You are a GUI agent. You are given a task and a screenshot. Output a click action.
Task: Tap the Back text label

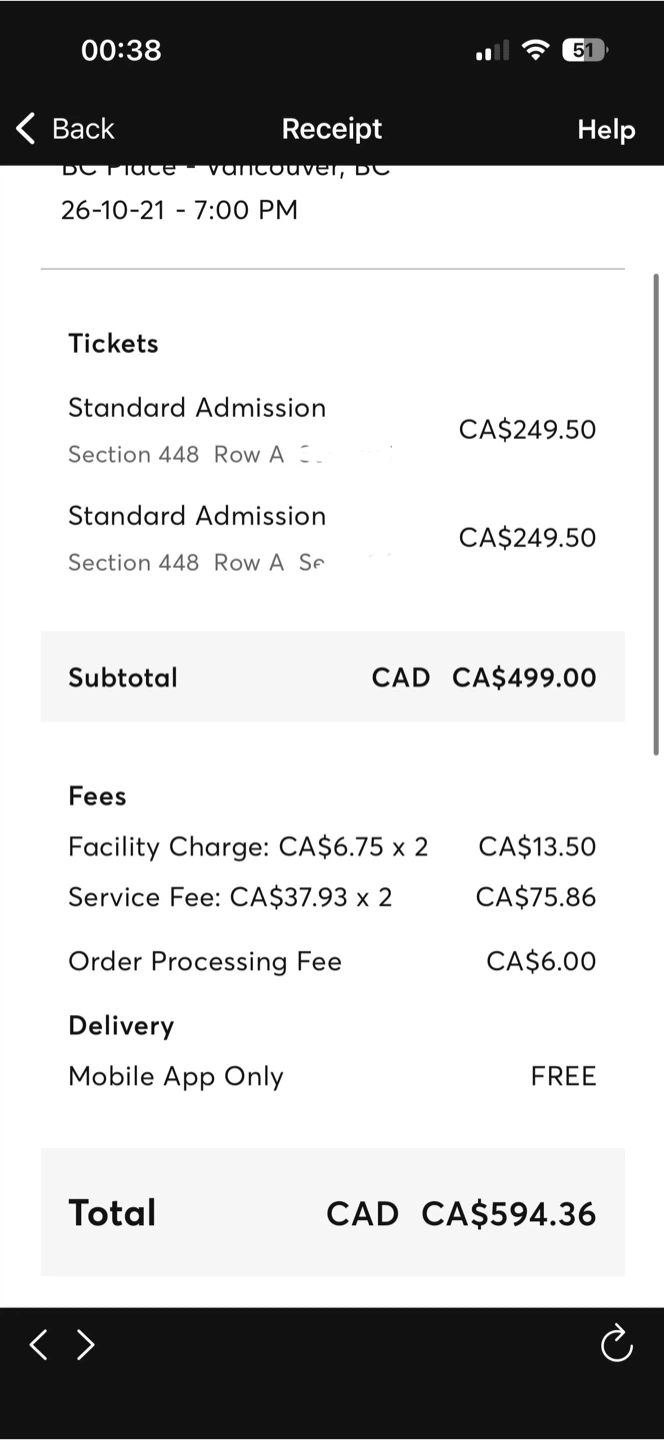[83, 129]
